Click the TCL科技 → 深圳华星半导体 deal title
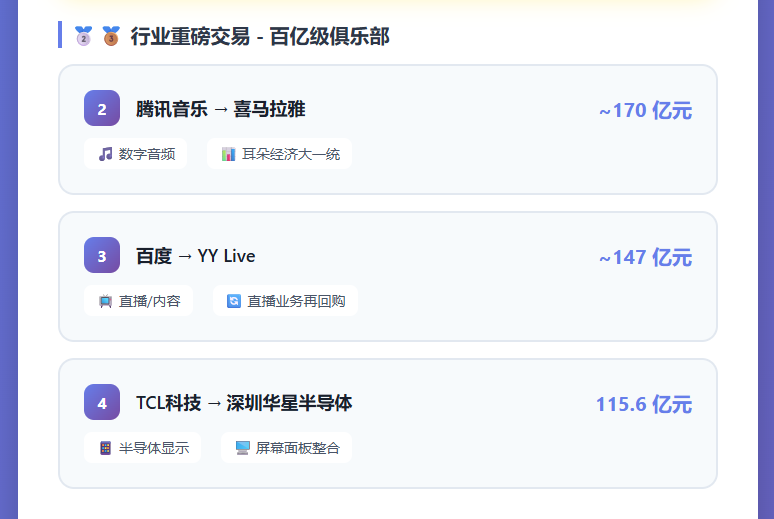 pos(244,403)
